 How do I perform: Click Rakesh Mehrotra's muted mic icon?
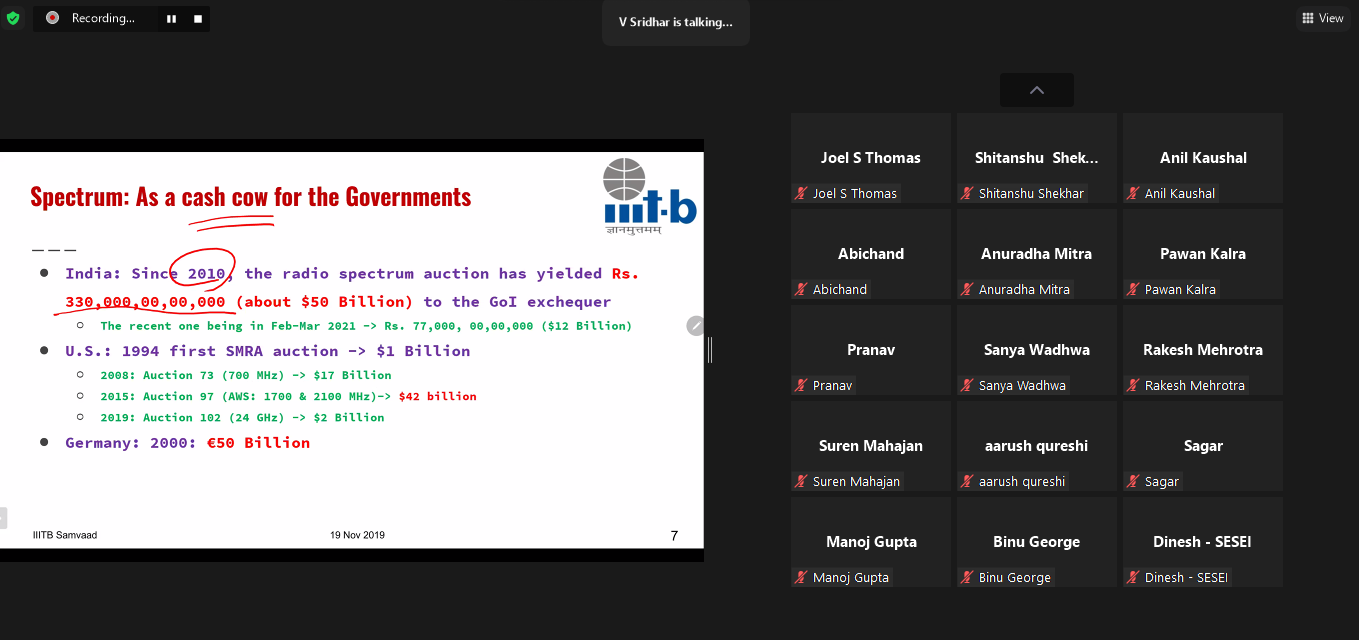1133,385
